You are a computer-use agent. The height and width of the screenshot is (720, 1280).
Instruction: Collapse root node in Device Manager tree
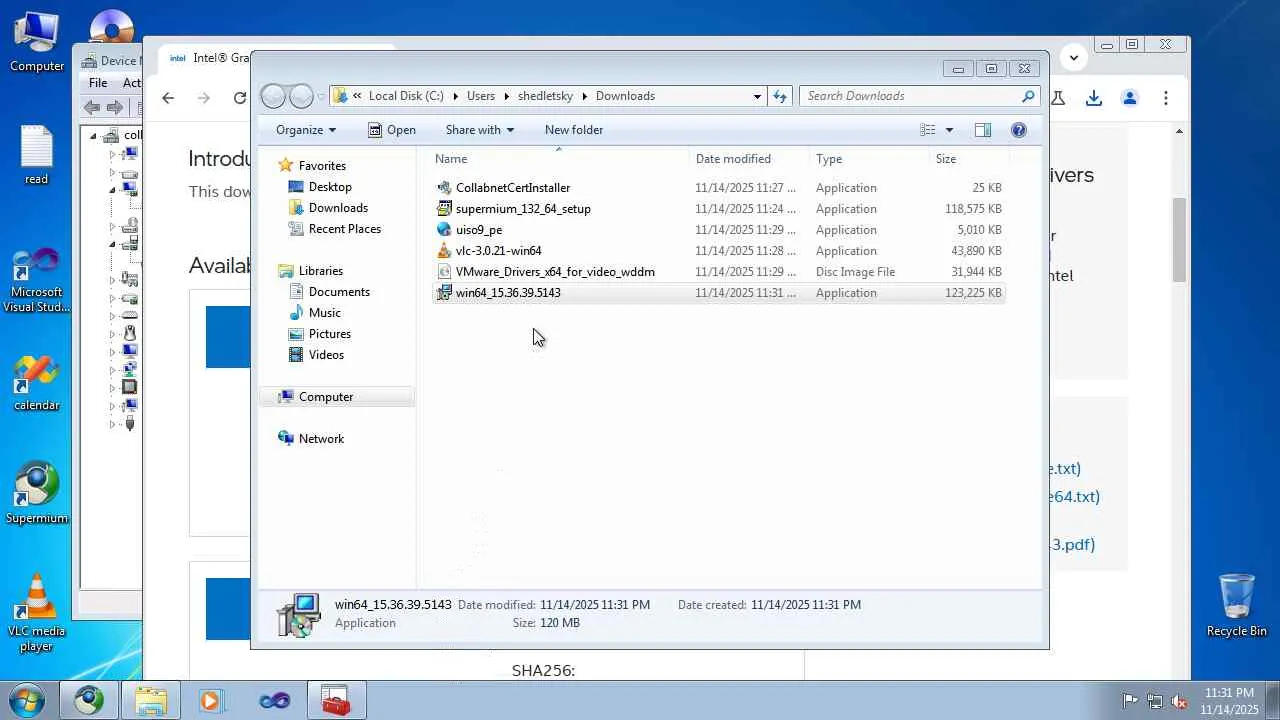point(93,135)
